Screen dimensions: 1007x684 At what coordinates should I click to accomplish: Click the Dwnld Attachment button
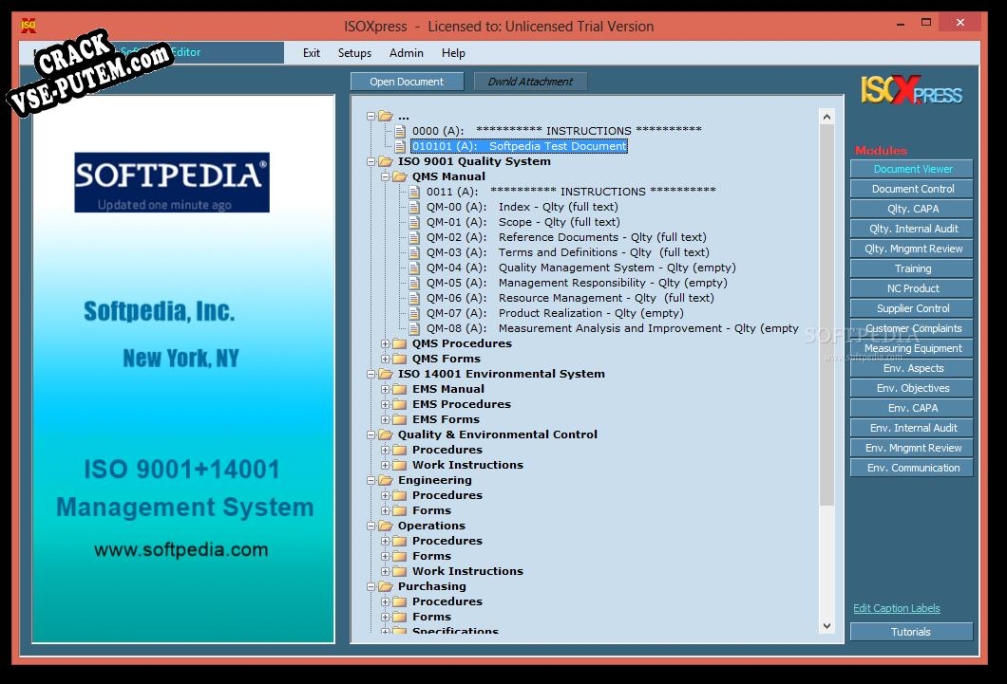[x=530, y=82]
